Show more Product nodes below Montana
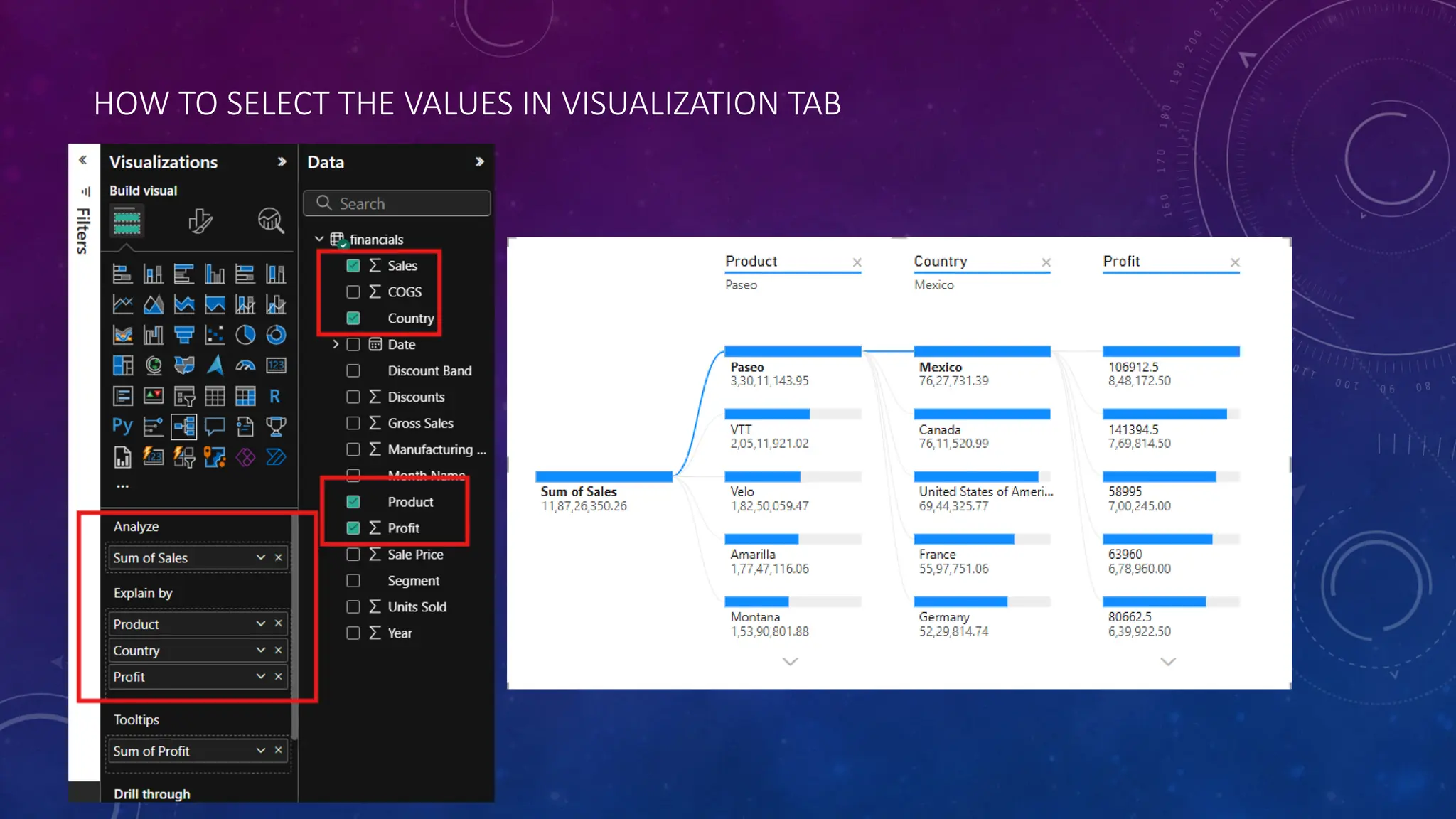 pyautogui.click(x=790, y=662)
